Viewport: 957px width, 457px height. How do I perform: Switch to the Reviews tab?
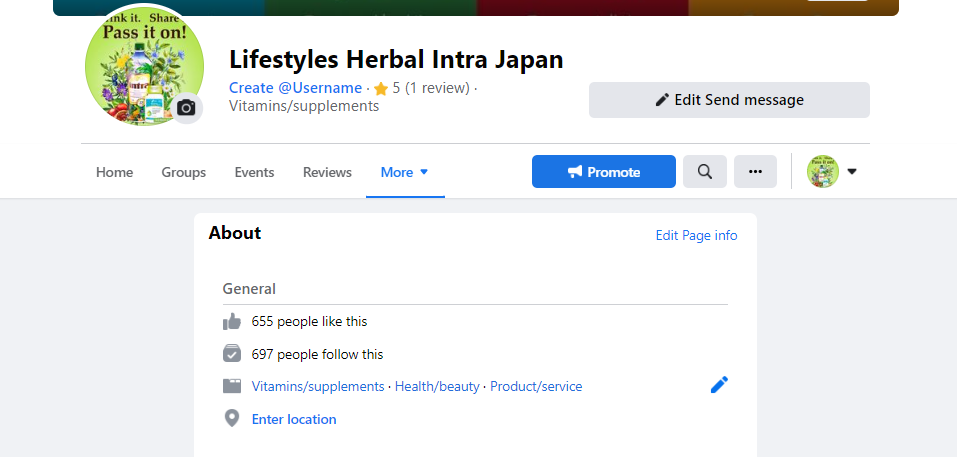tap(327, 172)
